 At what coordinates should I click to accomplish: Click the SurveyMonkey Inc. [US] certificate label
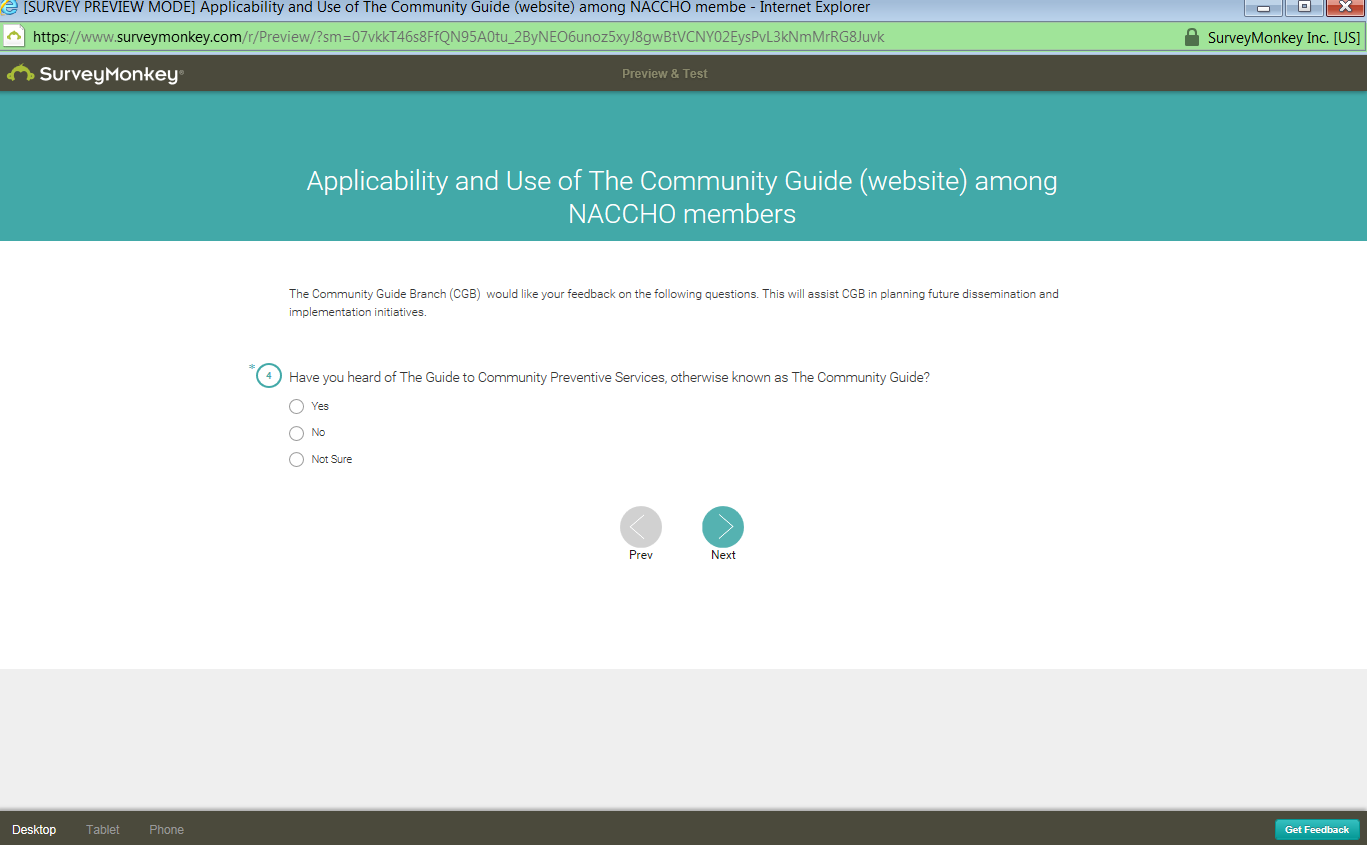pos(1284,38)
